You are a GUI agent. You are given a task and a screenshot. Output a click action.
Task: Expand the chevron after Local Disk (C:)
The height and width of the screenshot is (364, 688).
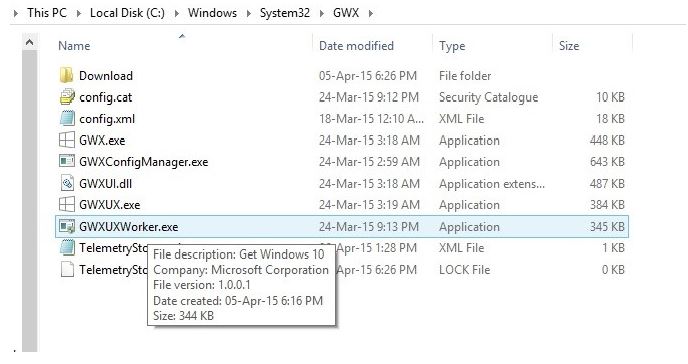tap(177, 13)
